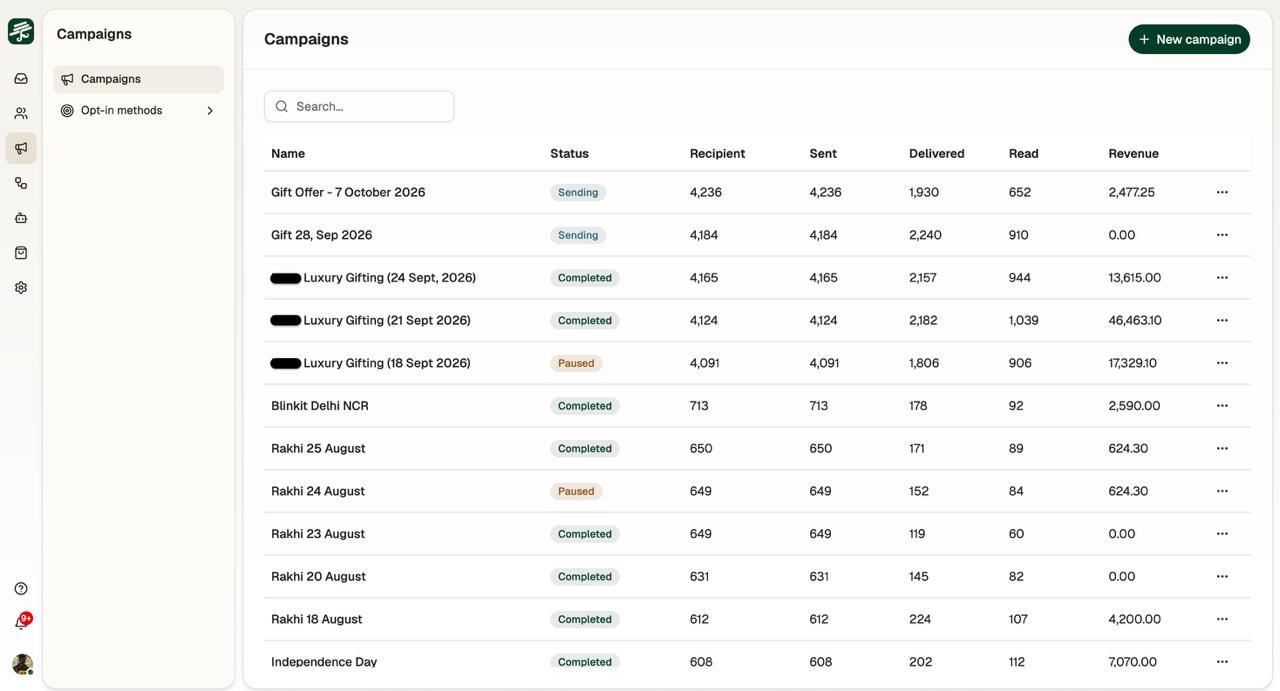This screenshot has width=1280, height=691.
Task: Click the Delivered column header
Action: (937, 154)
